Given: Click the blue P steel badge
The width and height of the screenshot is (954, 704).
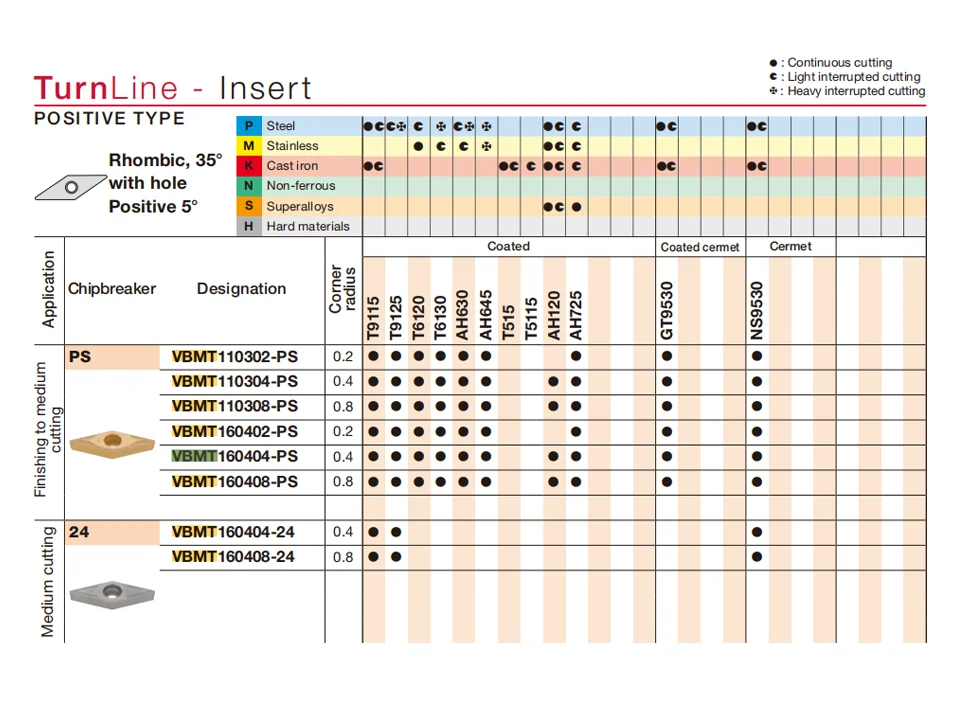Looking at the screenshot, I should pyautogui.click(x=249, y=126).
